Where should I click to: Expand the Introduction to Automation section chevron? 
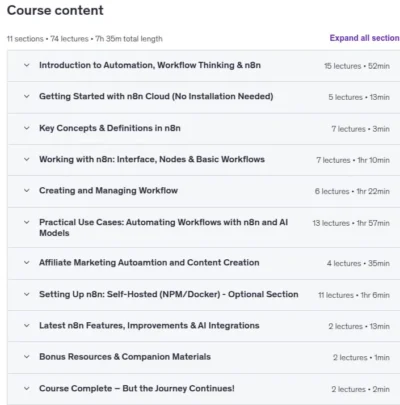click(27, 65)
